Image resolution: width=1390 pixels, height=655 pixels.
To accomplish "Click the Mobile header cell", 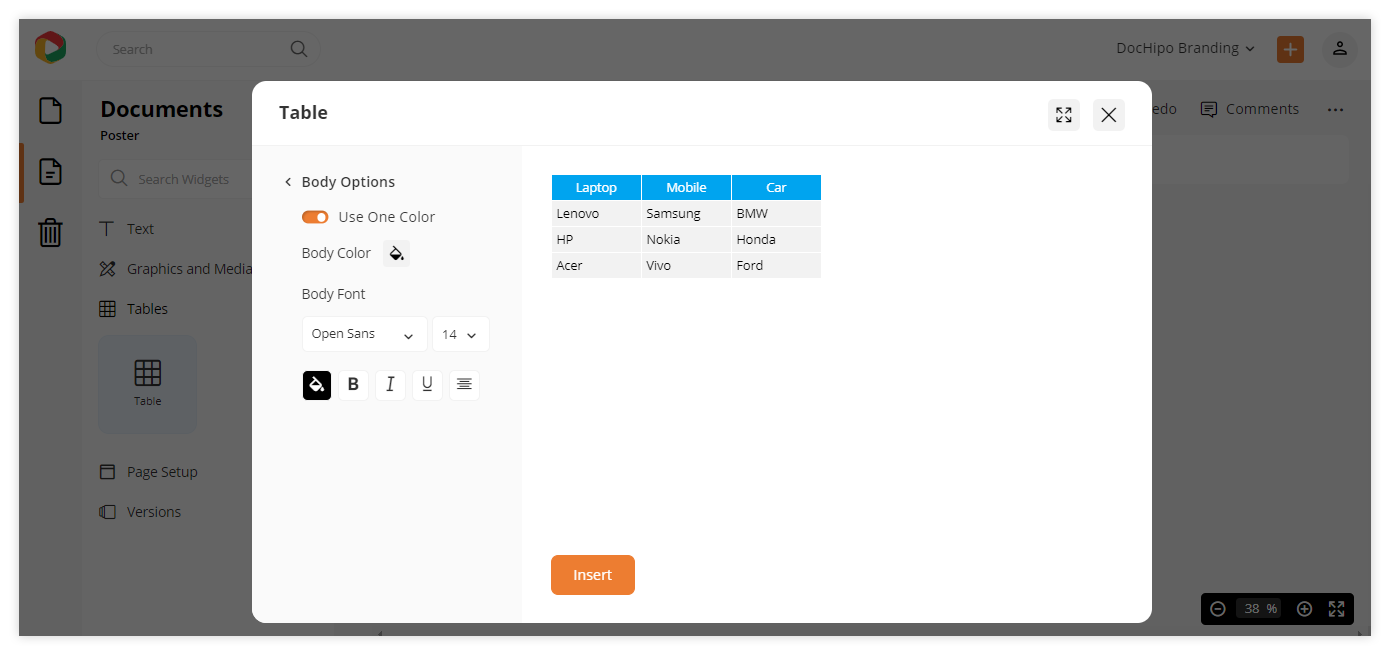I will click(x=686, y=188).
